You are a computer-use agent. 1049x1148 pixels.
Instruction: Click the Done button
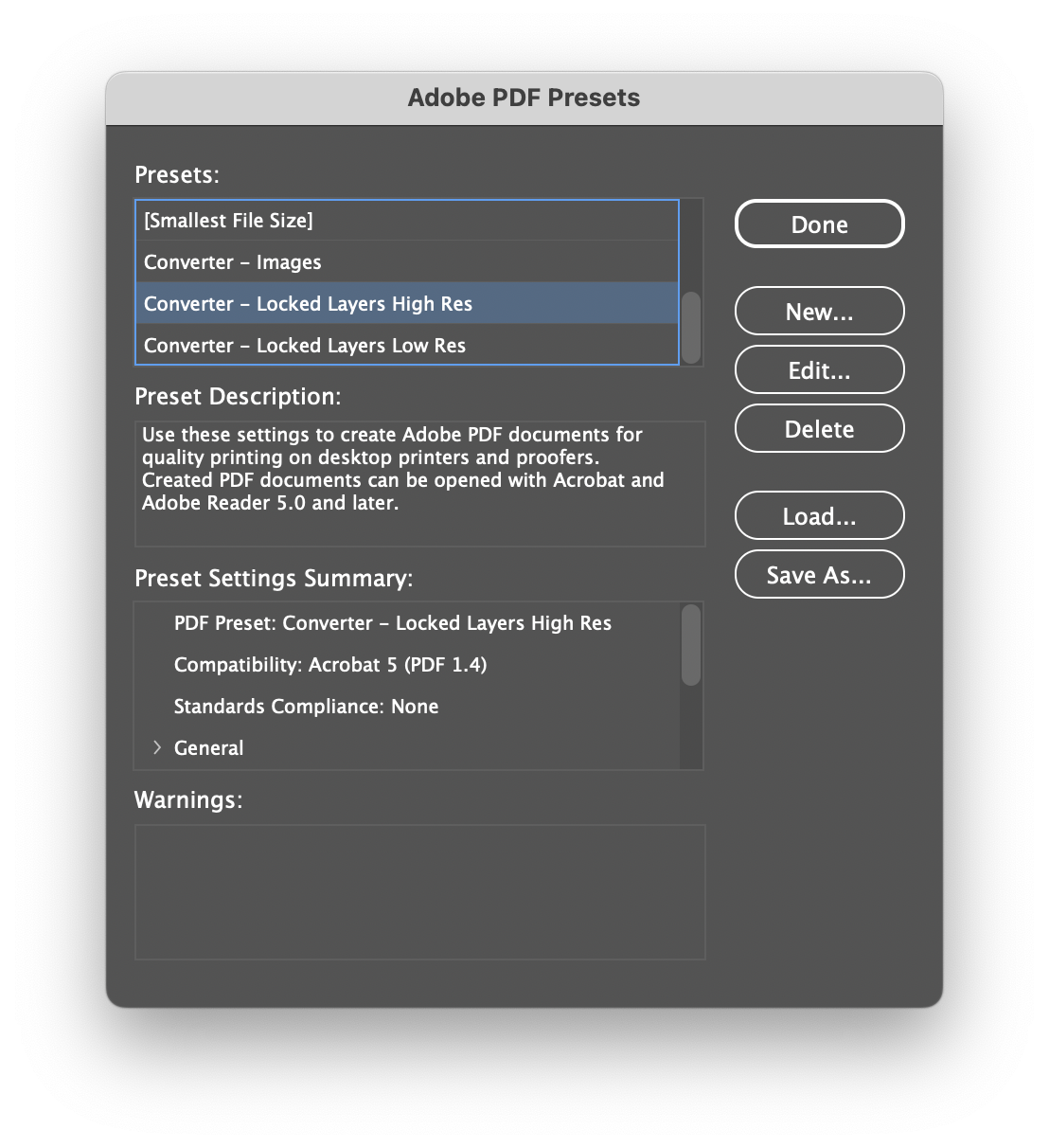tap(819, 224)
